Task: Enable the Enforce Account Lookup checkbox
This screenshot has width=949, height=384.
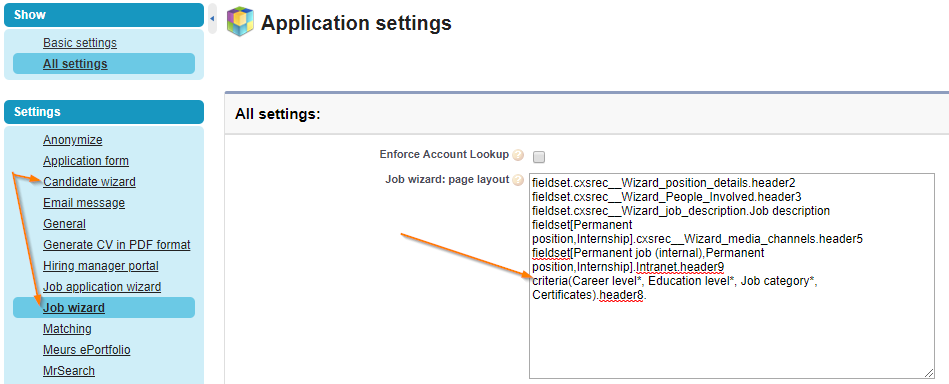Action: 539,157
